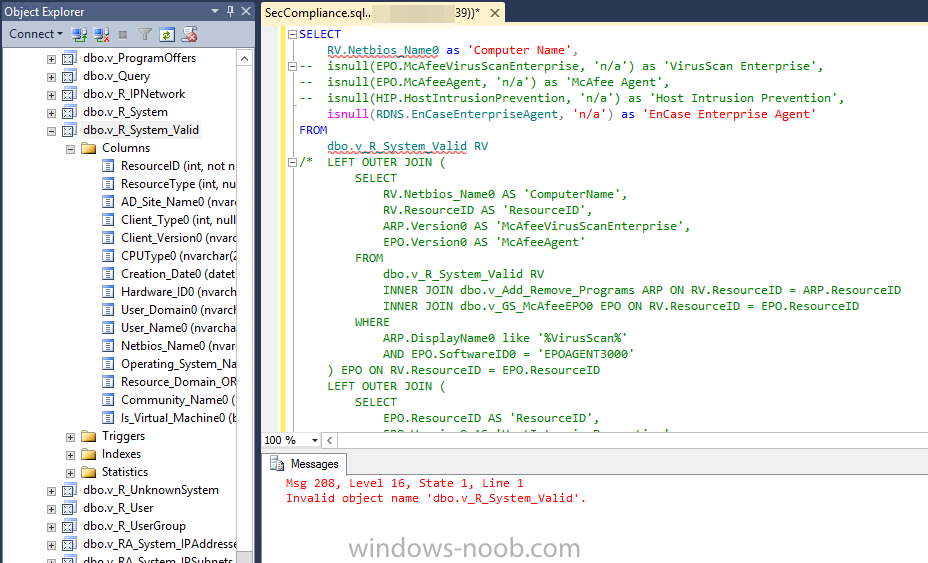Expand the dbo.v_R_UserGroup view node
This screenshot has width=928, height=563.
tap(51, 527)
